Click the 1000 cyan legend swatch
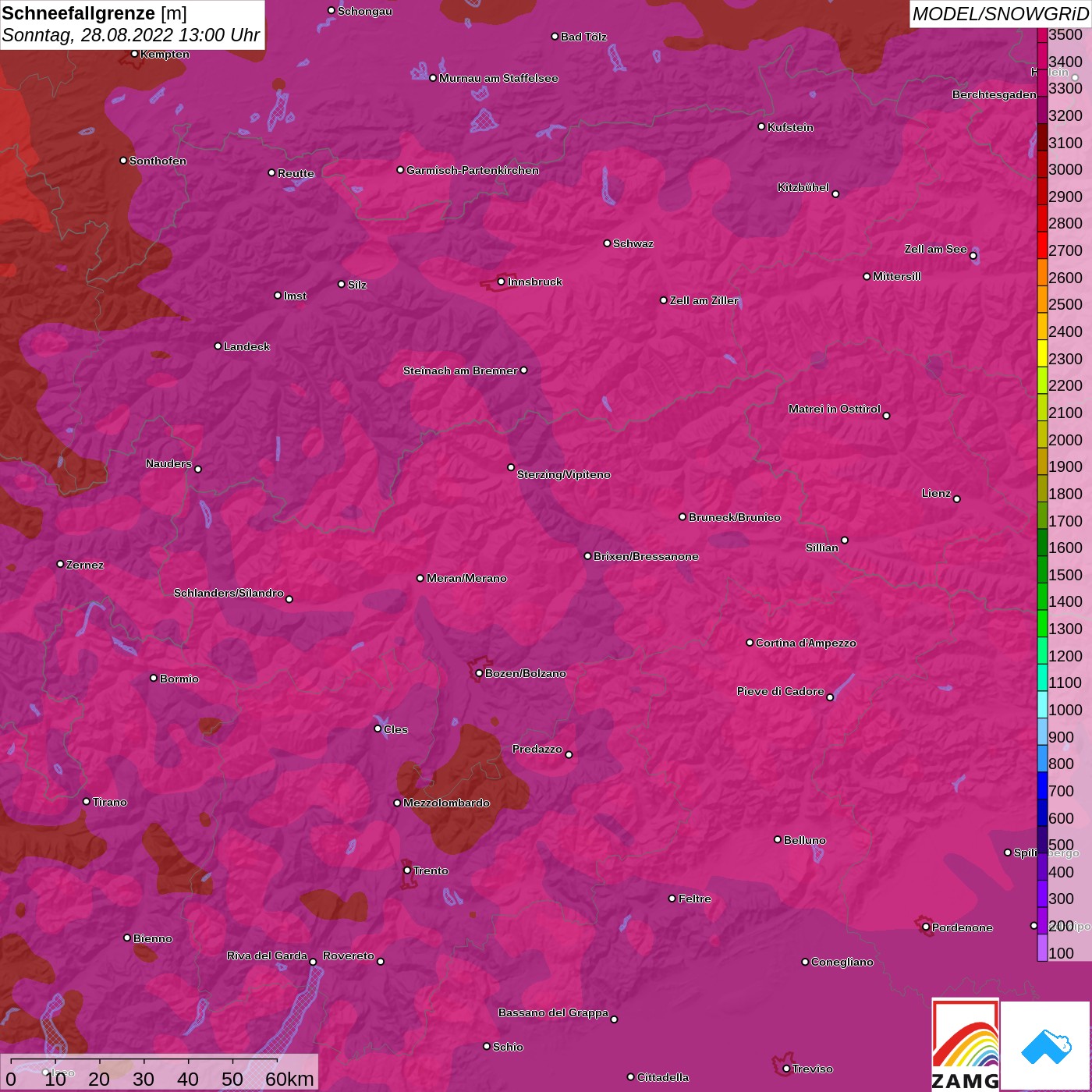Image resolution: width=1092 pixels, height=1092 pixels. pos(1042,704)
